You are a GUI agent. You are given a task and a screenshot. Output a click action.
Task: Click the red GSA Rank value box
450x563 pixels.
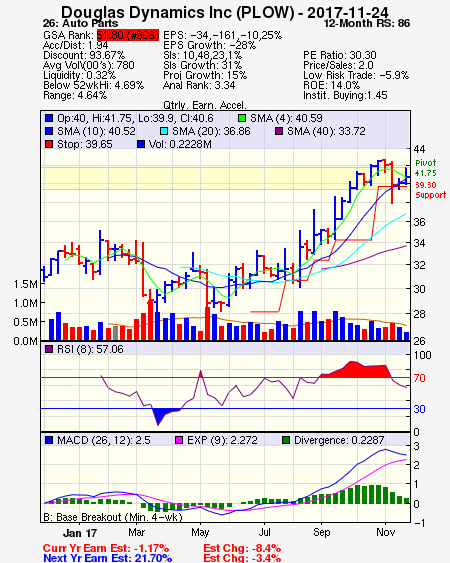pos(128,35)
